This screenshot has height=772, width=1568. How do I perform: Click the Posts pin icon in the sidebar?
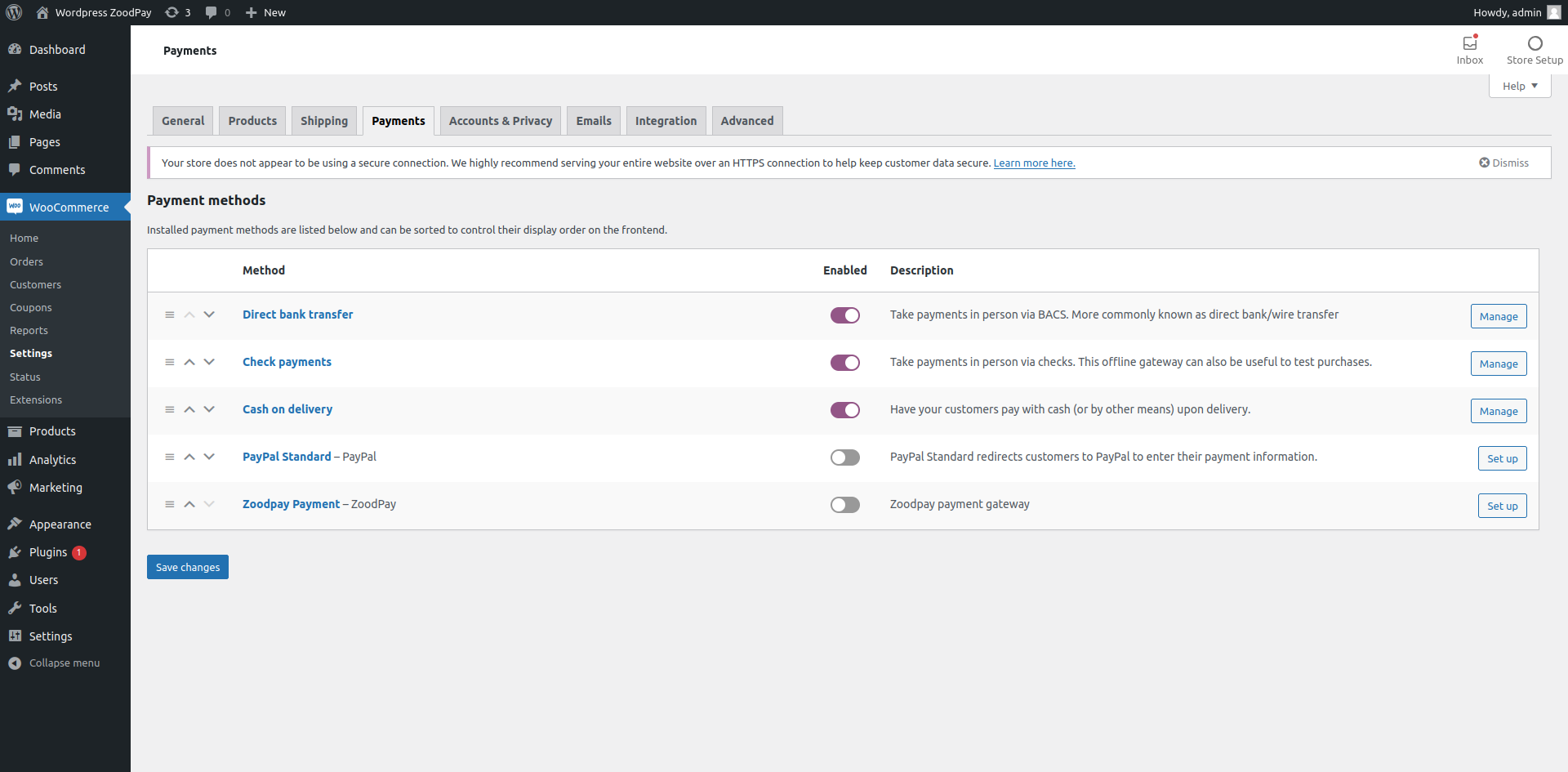[15, 86]
